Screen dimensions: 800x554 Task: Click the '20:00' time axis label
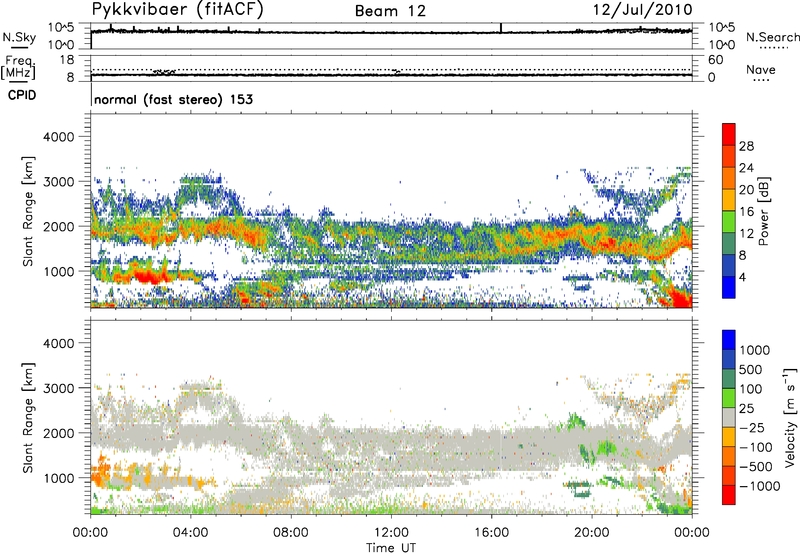[592, 533]
